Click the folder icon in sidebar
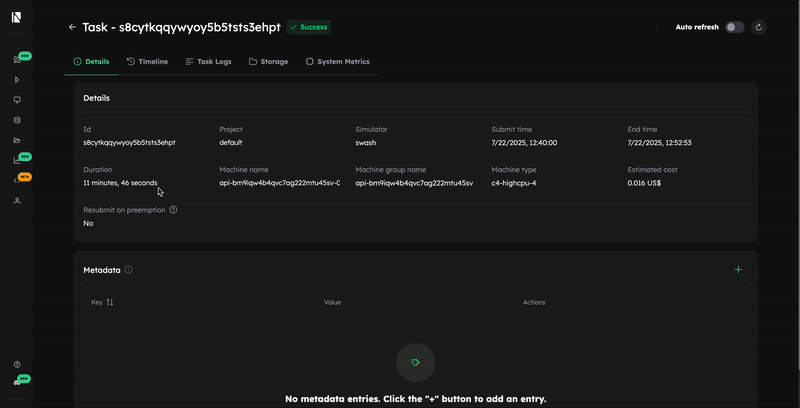This screenshot has width=800, height=408. [x=17, y=140]
